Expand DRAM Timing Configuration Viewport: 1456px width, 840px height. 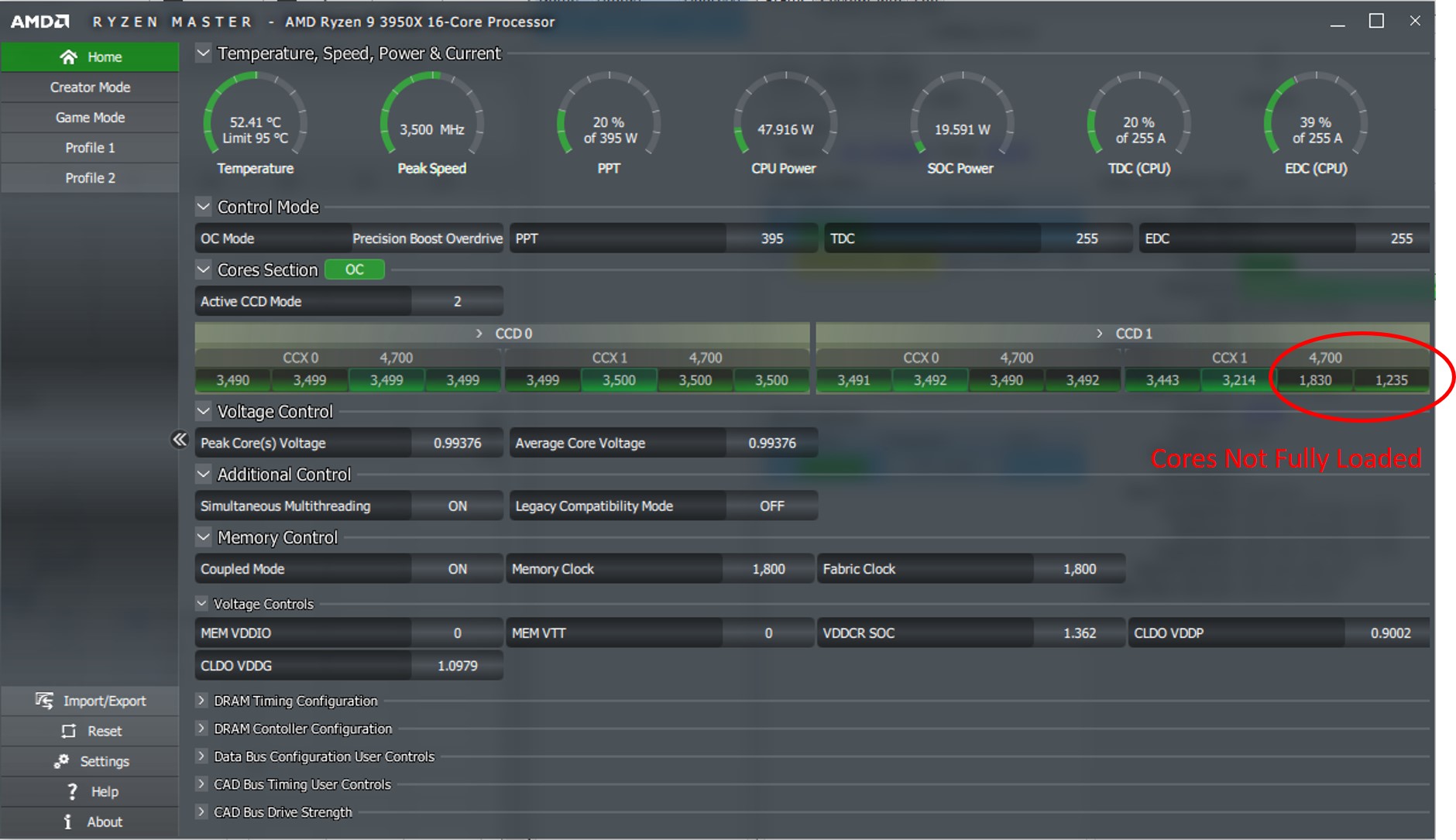coord(201,701)
